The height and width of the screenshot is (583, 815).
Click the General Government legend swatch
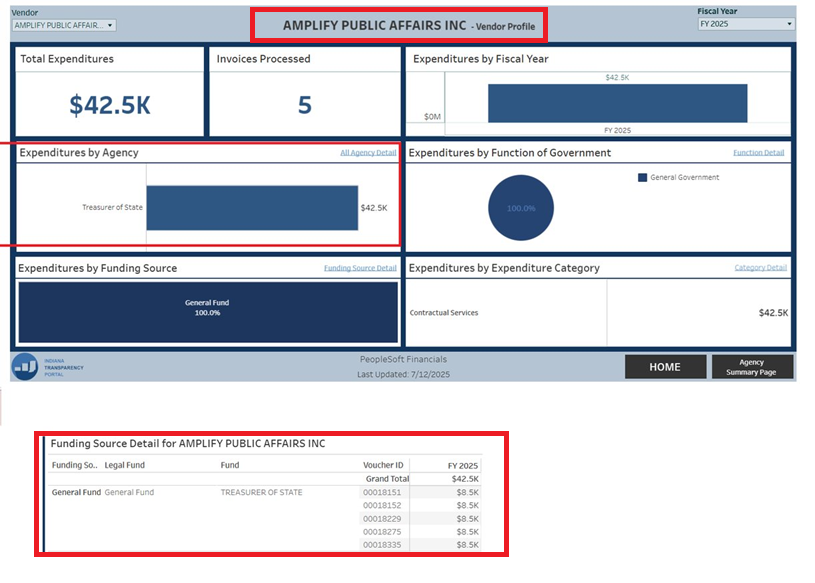[x=642, y=178]
